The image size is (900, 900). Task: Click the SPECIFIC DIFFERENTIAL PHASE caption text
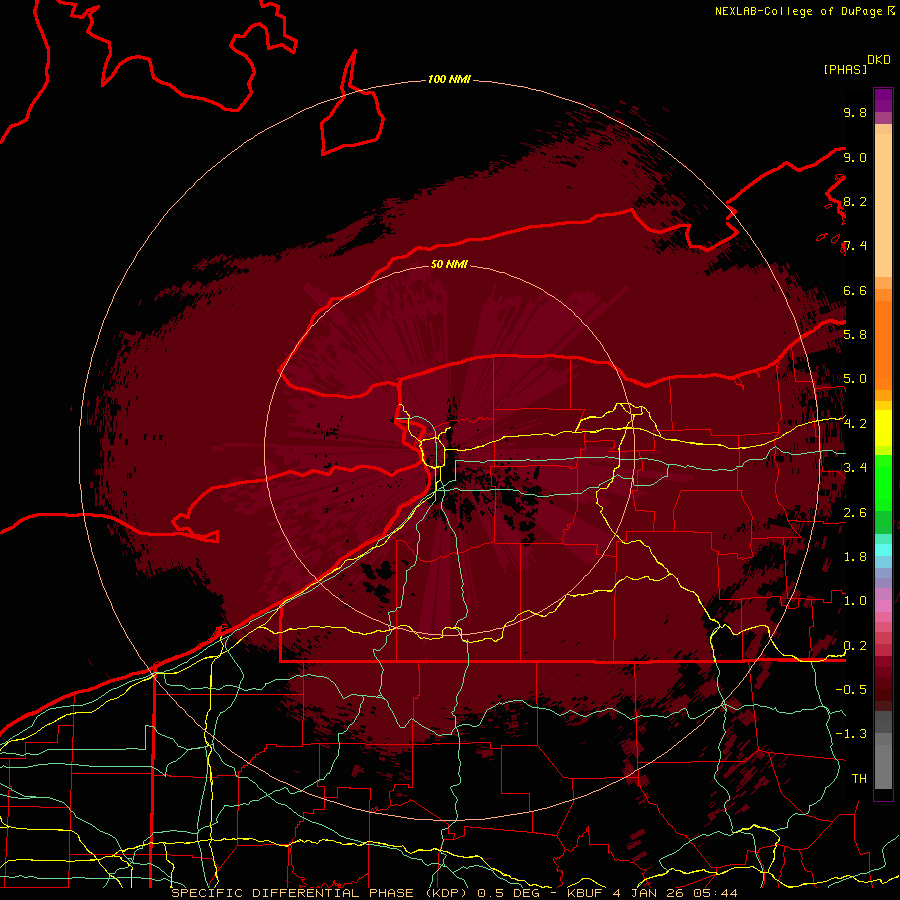pos(292,893)
